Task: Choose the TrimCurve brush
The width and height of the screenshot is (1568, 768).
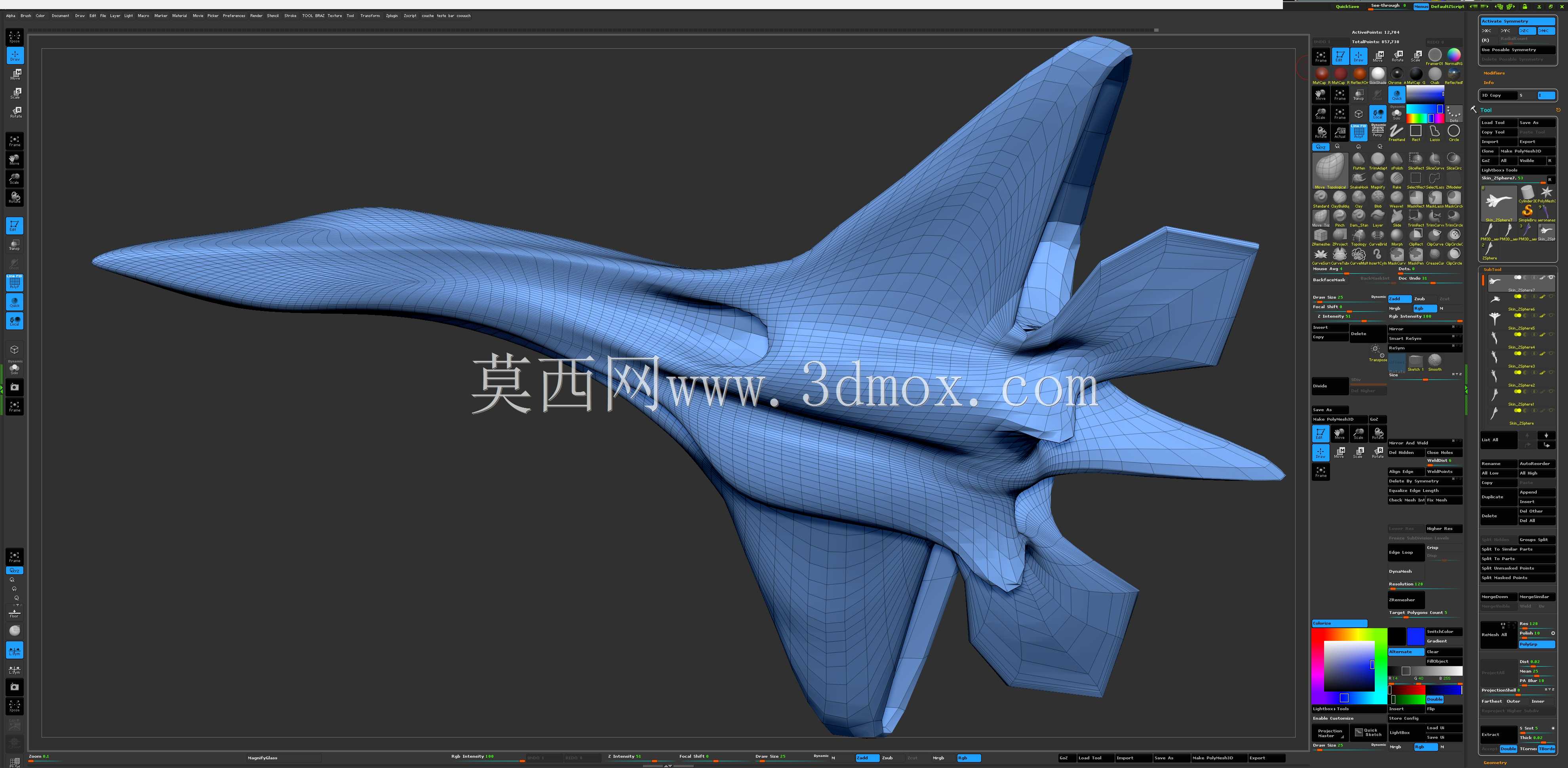Action: (x=1435, y=218)
